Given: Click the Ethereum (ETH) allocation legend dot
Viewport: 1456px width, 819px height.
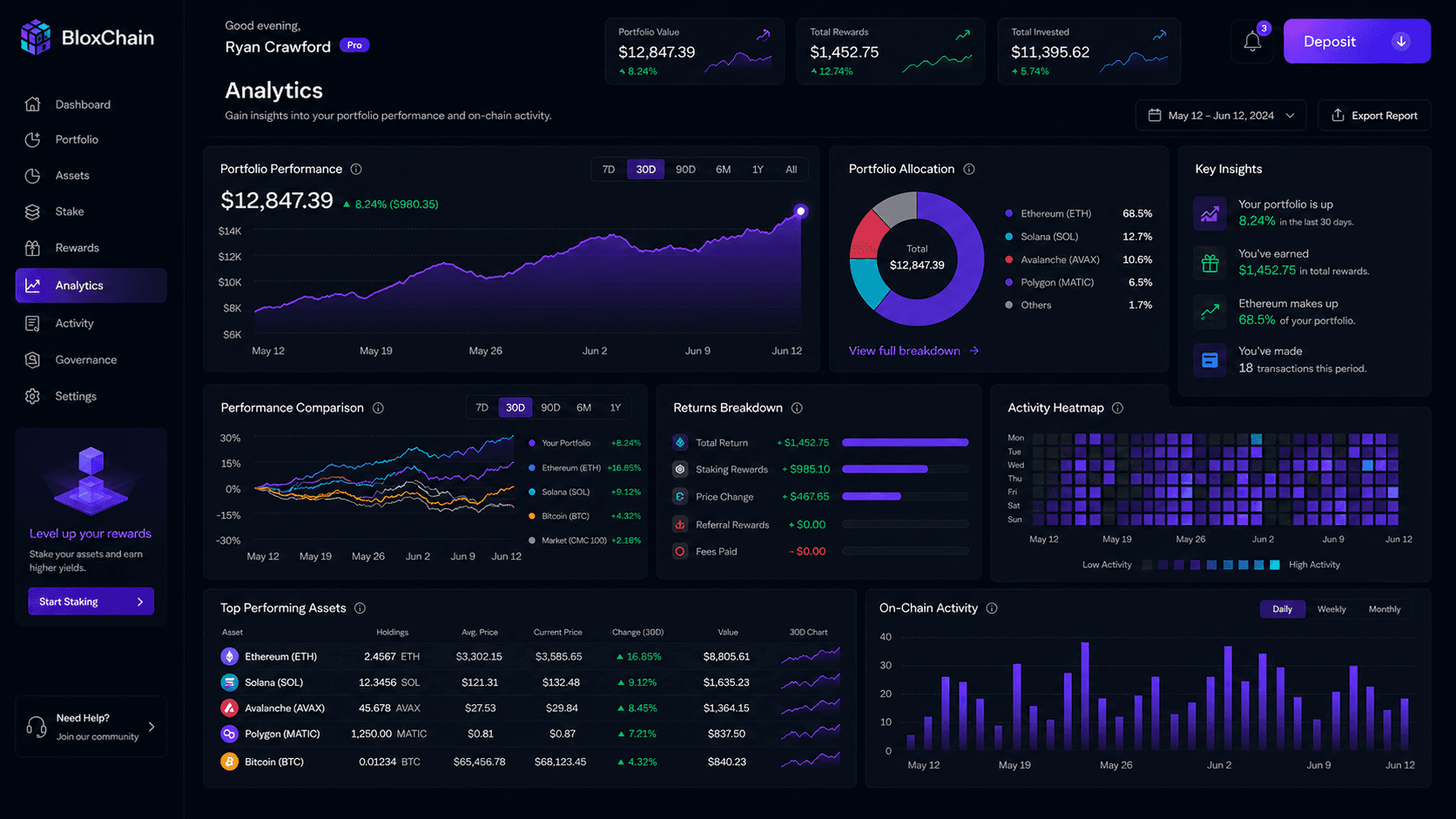Looking at the screenshot, I should (x=1008, y=213).
